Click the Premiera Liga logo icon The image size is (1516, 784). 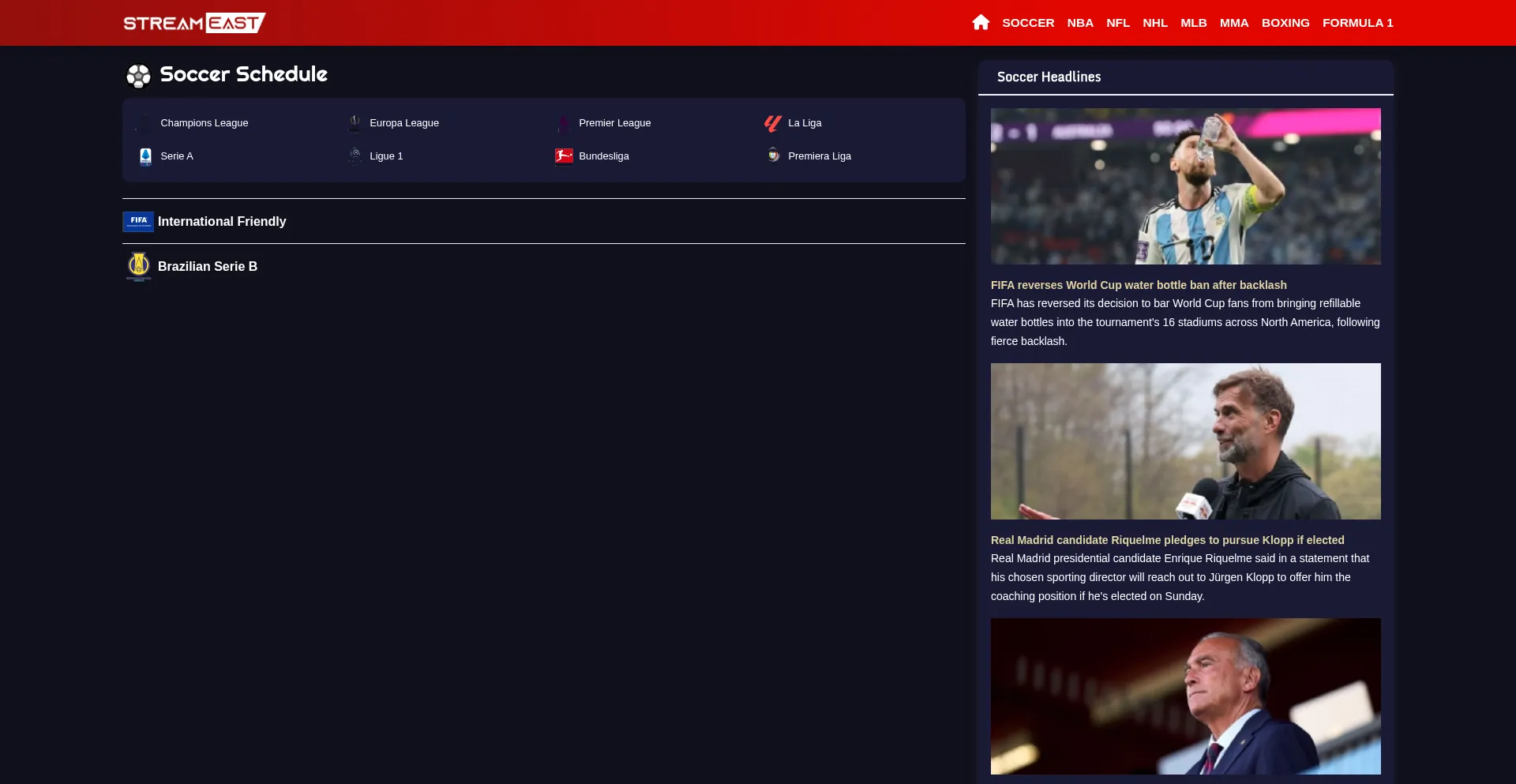coord(773,156)
